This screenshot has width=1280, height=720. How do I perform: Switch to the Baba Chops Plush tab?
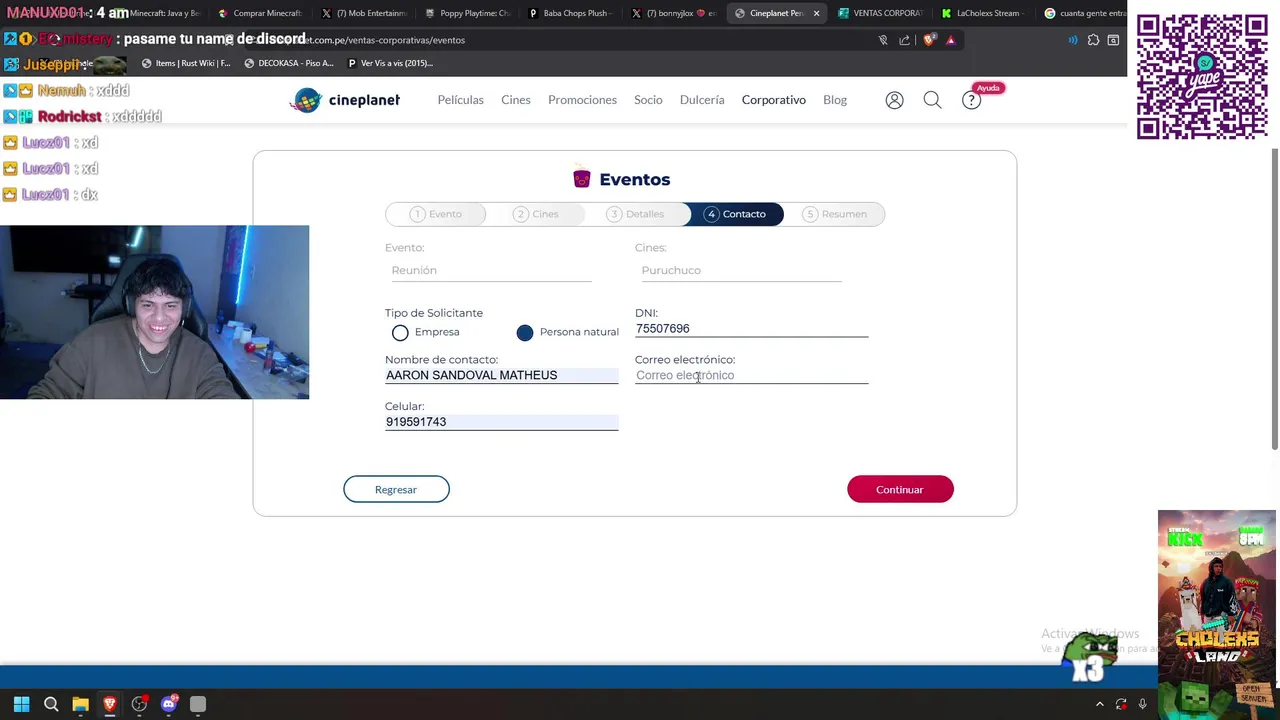tap(571, 13)
